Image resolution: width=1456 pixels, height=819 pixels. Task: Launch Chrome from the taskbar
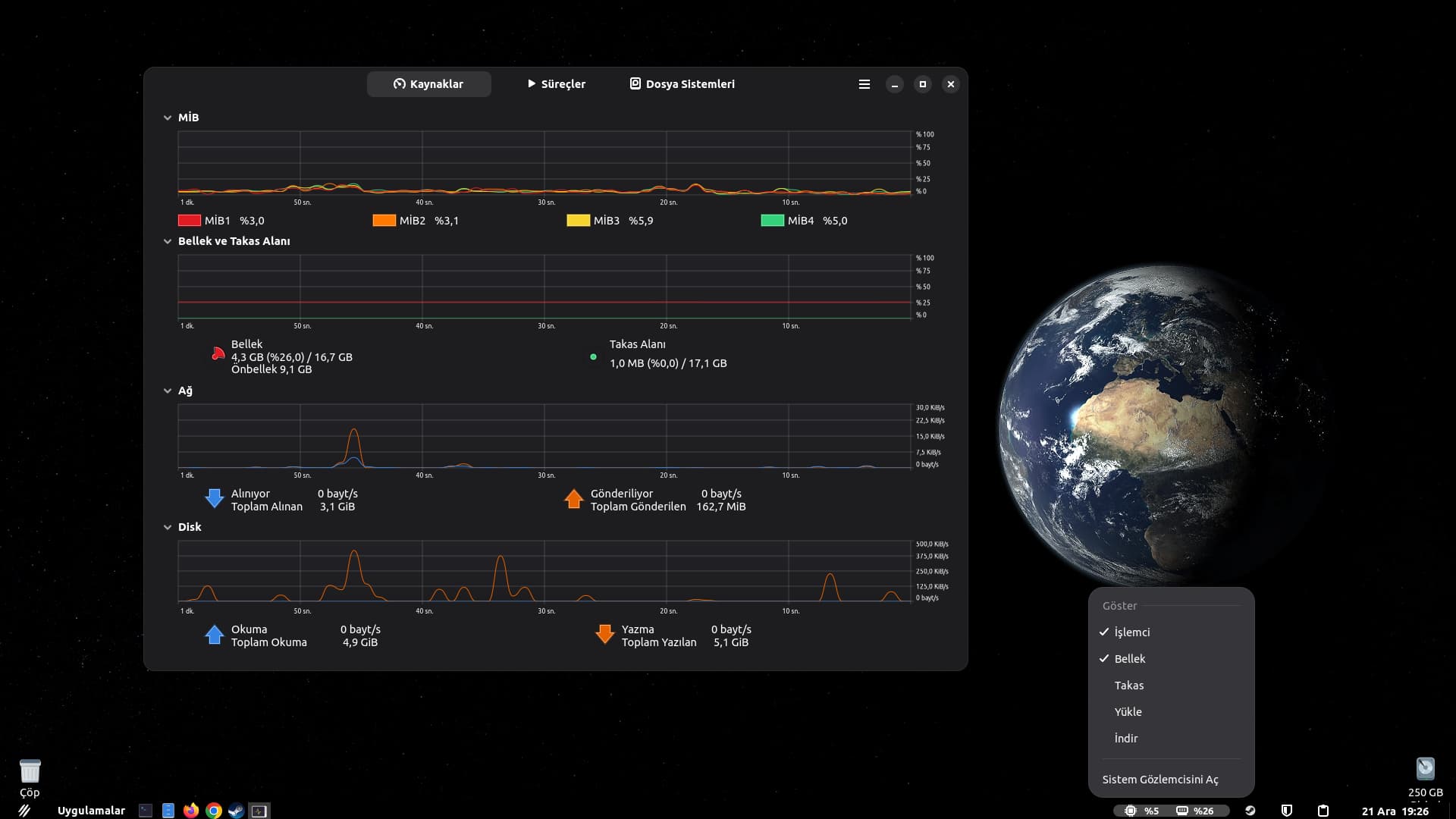pyautogui.click(x=214, y=811)
